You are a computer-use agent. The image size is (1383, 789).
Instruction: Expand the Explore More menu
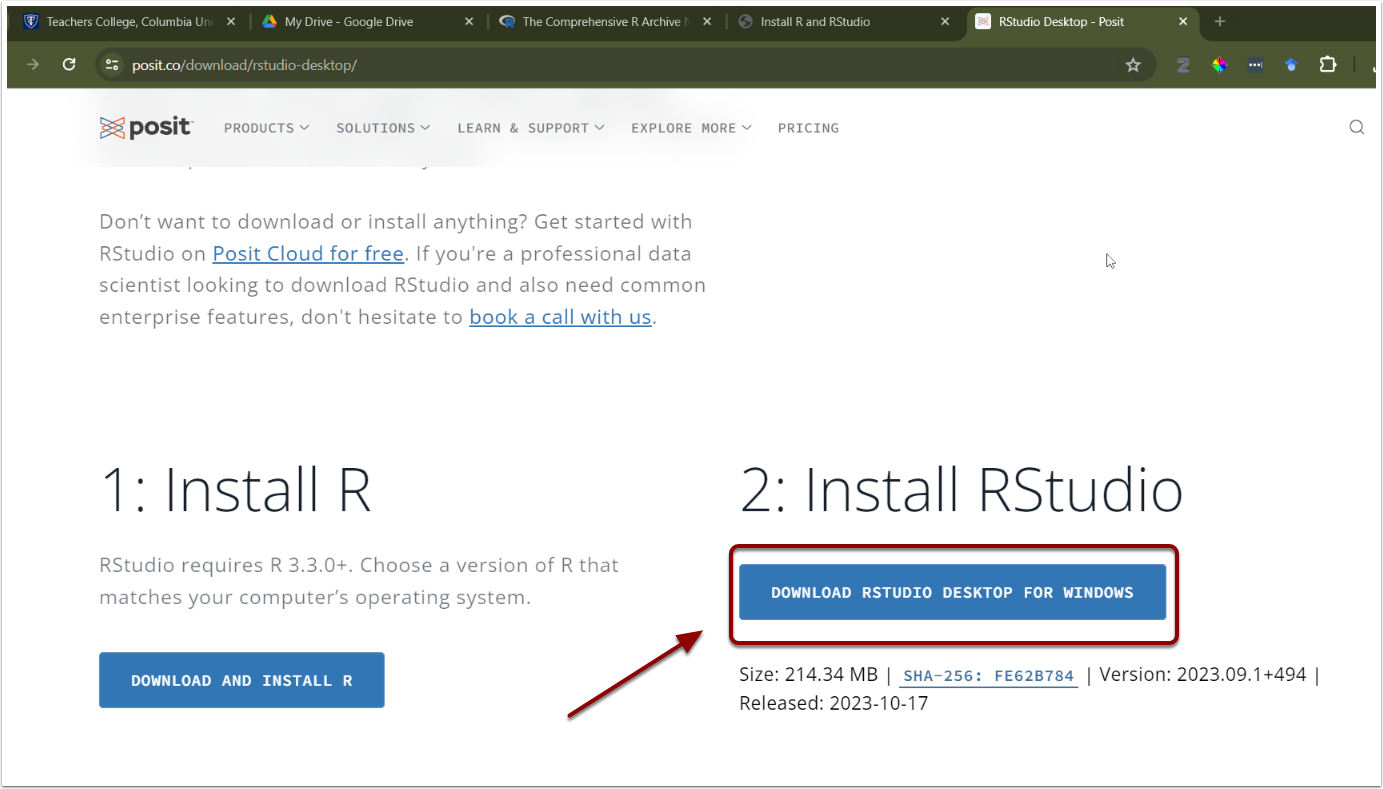[x=690, y=128]
